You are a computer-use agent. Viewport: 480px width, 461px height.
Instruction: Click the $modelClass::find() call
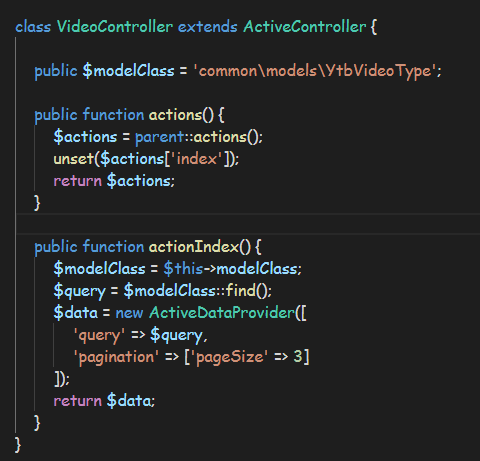198,291
